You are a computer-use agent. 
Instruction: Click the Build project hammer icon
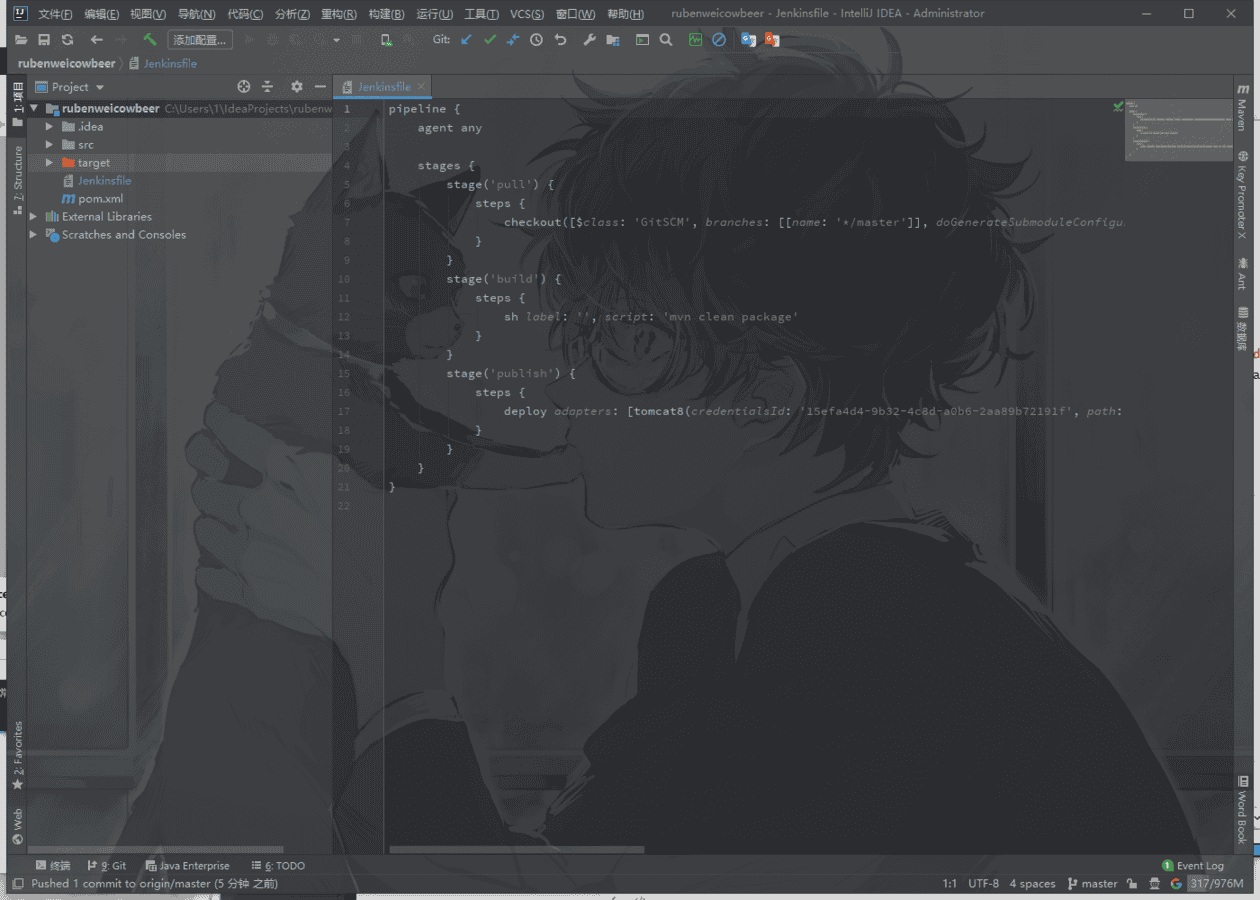[x=149, y=40]
